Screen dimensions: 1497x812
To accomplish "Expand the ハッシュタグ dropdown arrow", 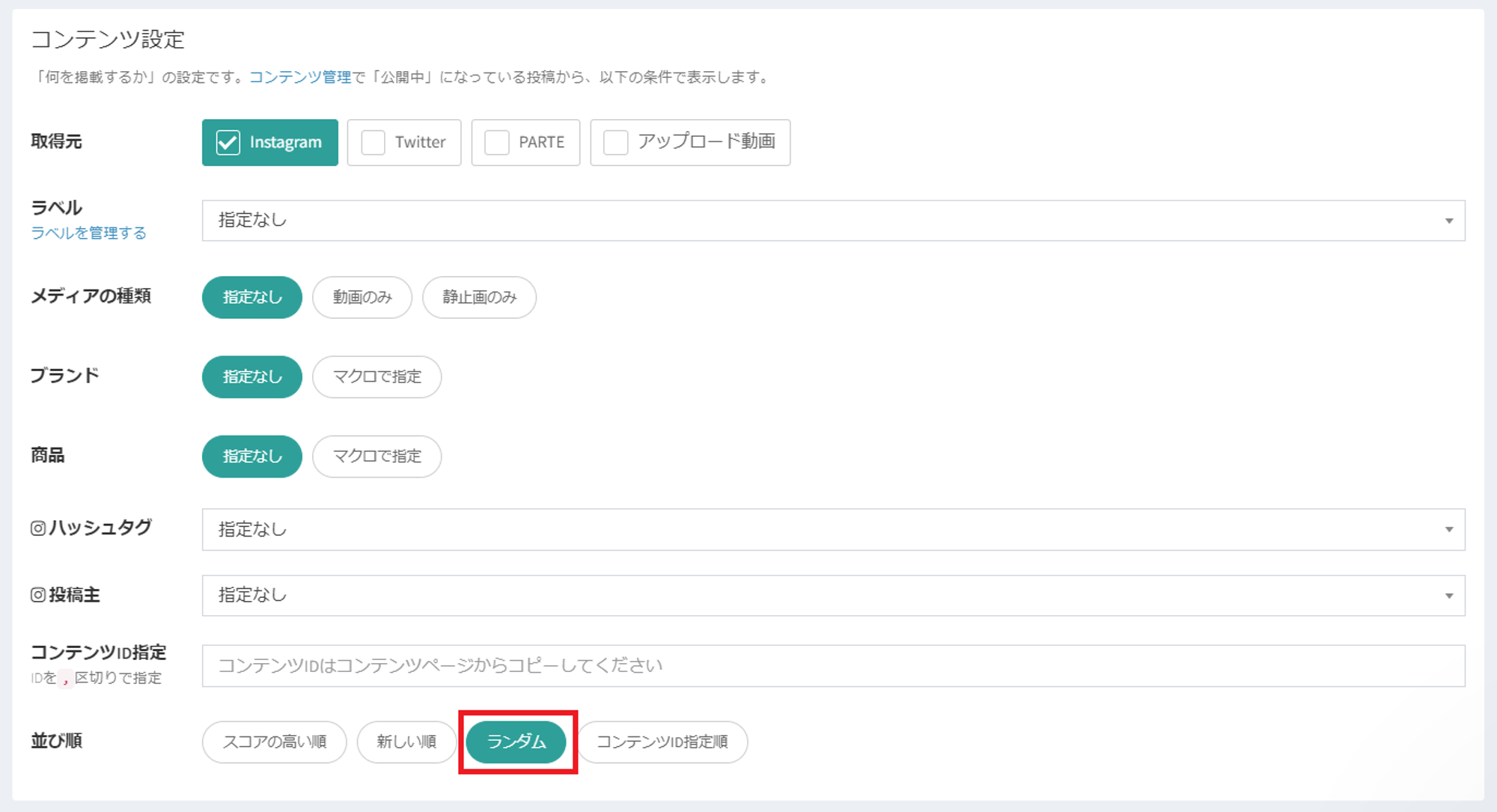I will [x=1448, y=530].
